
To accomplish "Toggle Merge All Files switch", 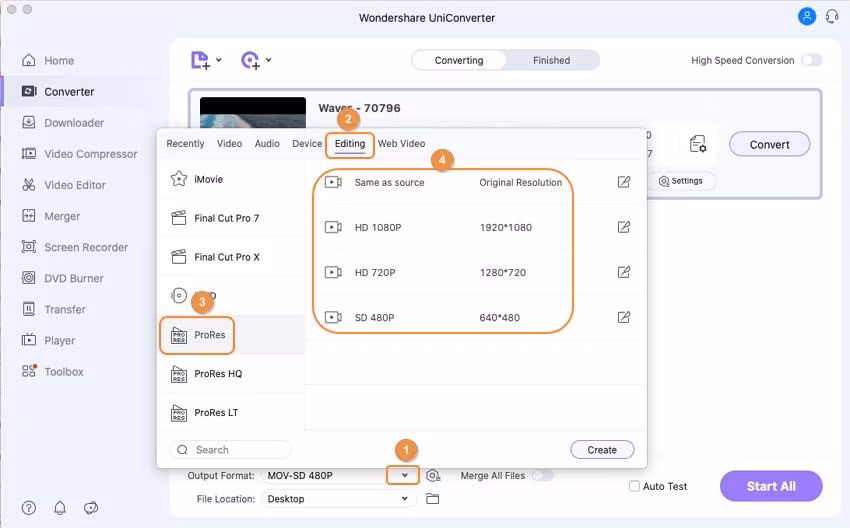I will (x=542, y=475).
